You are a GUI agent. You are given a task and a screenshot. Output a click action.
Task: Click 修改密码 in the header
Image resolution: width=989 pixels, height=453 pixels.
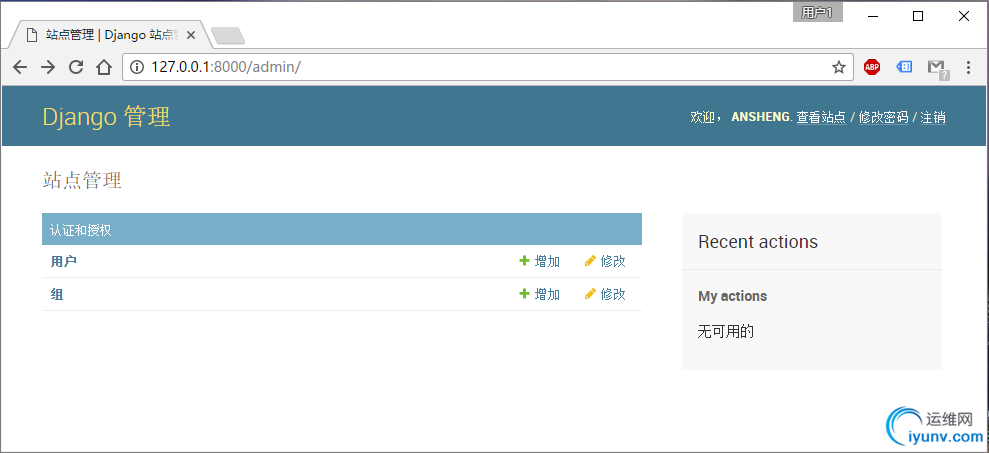[883, 117]
